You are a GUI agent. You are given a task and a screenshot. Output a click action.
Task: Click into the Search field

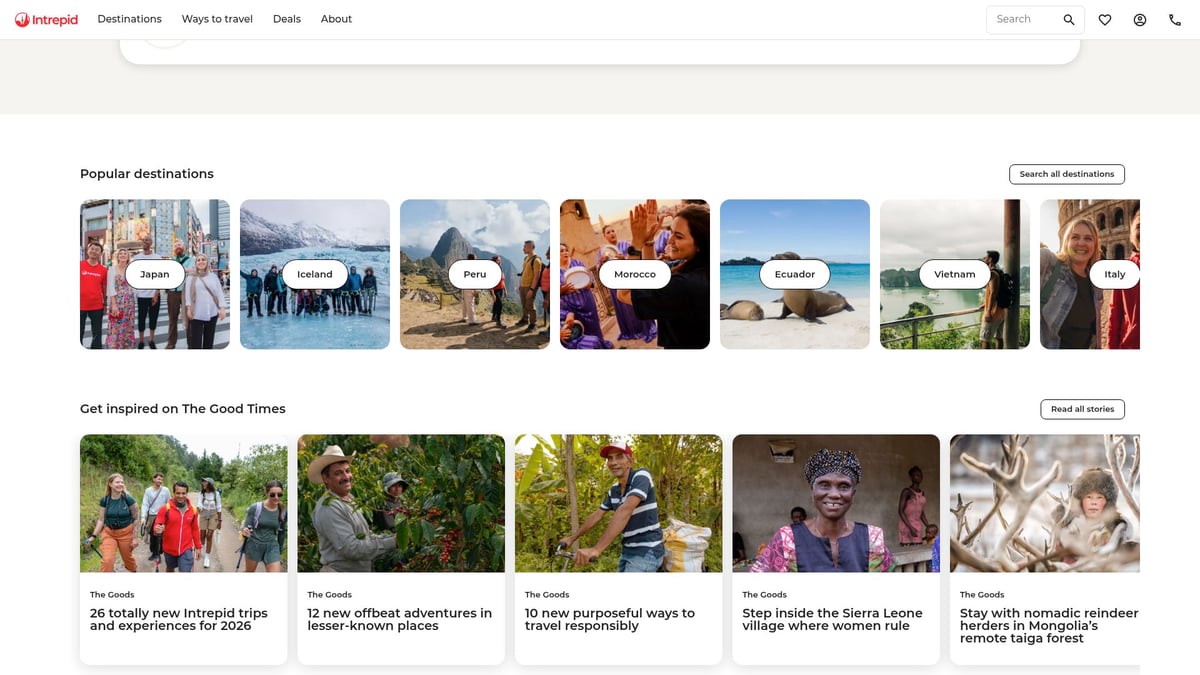coord(1023,20)
